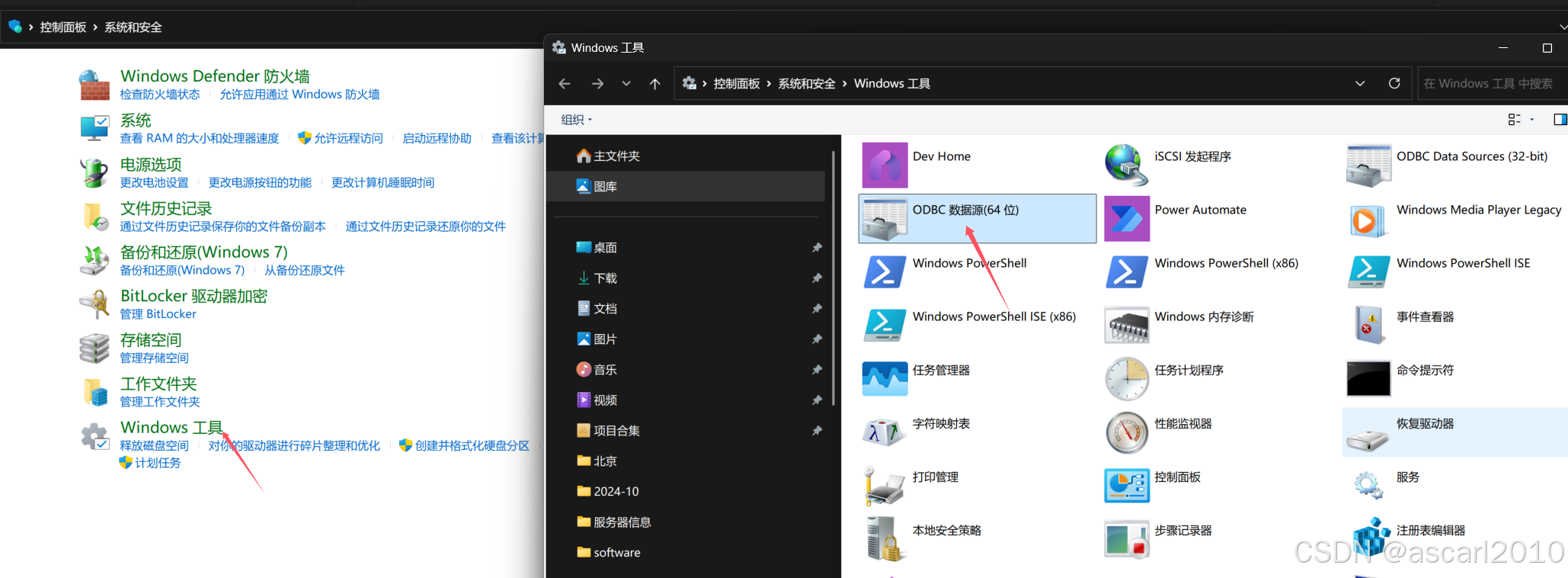This screenshot has height=578, width=1568.
Task: Open Windows PowerShell ISE icon
Action: (1368, 271)
